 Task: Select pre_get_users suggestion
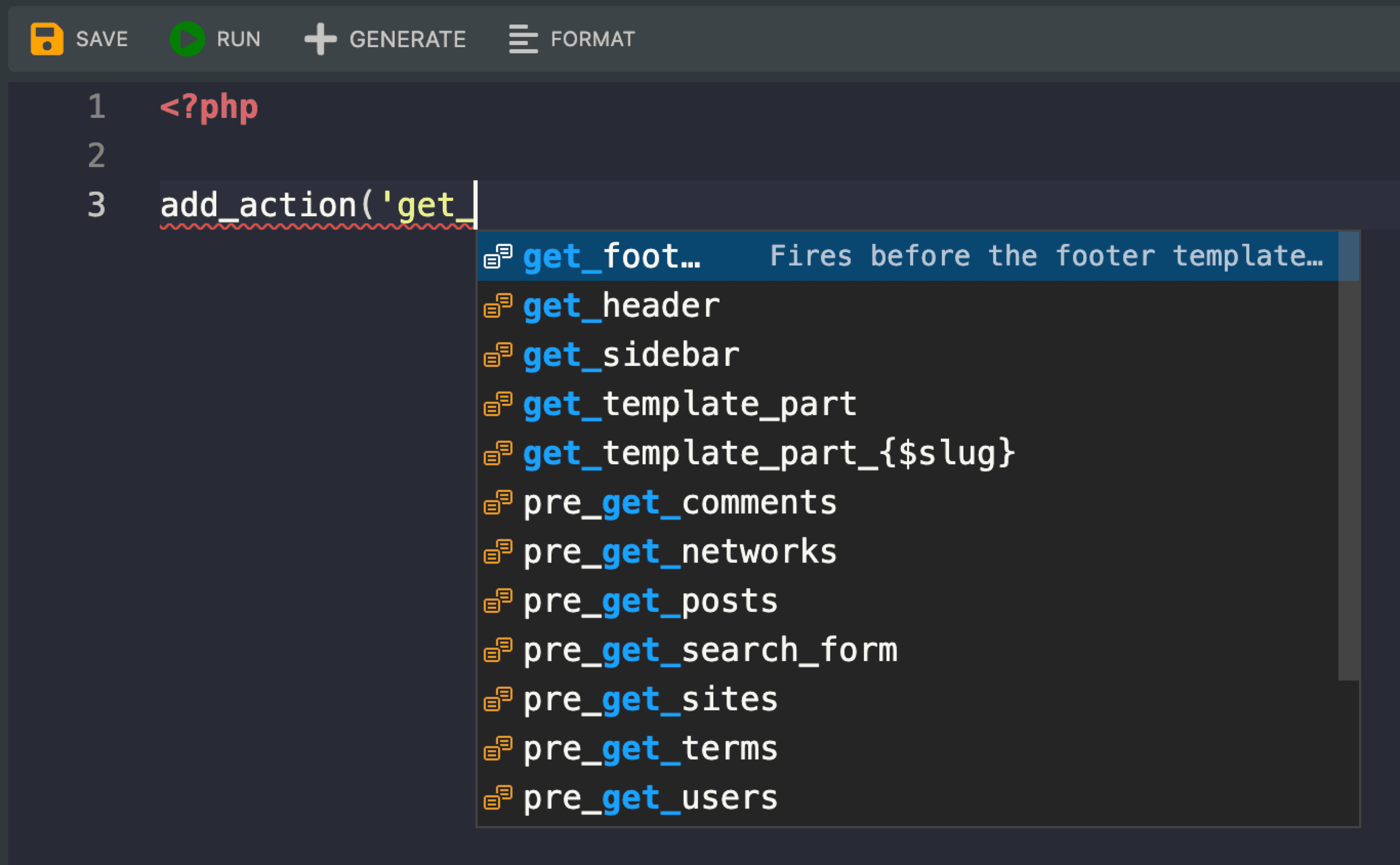(908, 797)
